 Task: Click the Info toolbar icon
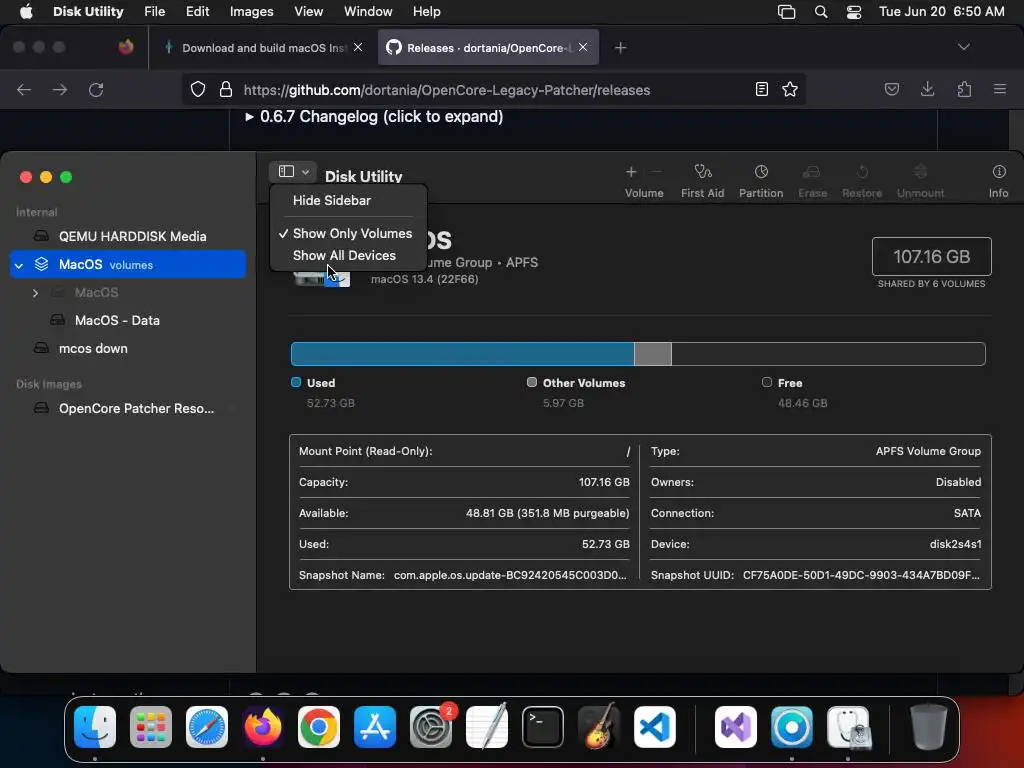click(999, 172)
